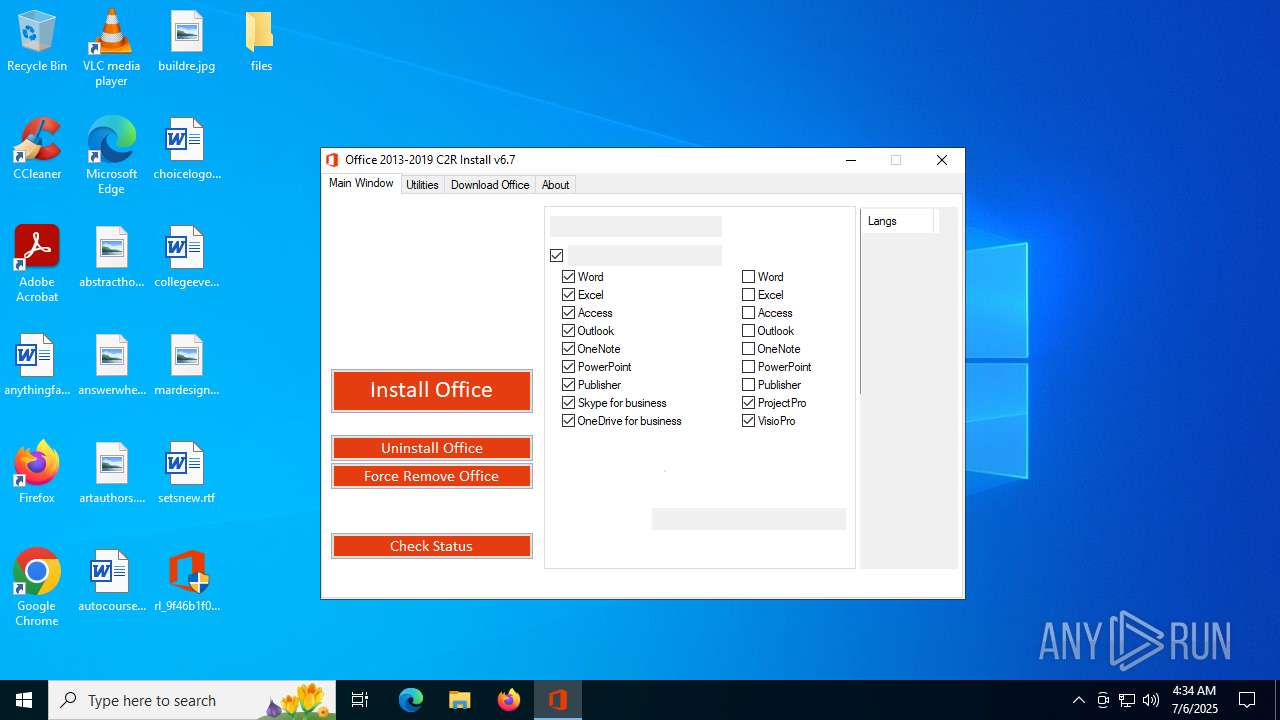Launch CCleaner from the desktop
The height and width of the screenshot is (720, 1280).
(x=37, y=149)
